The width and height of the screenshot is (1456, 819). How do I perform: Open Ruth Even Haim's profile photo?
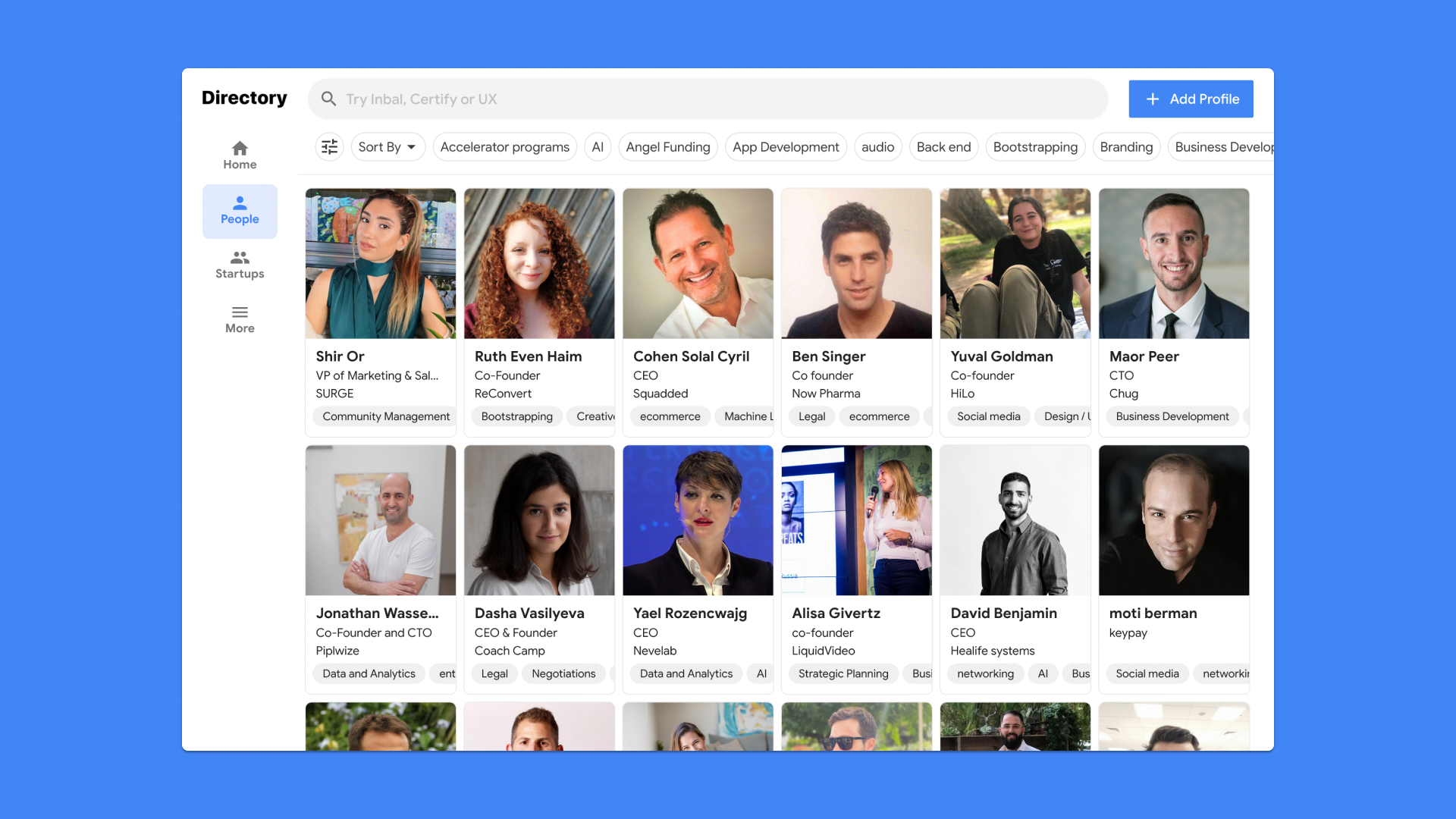tap(539, 264)
